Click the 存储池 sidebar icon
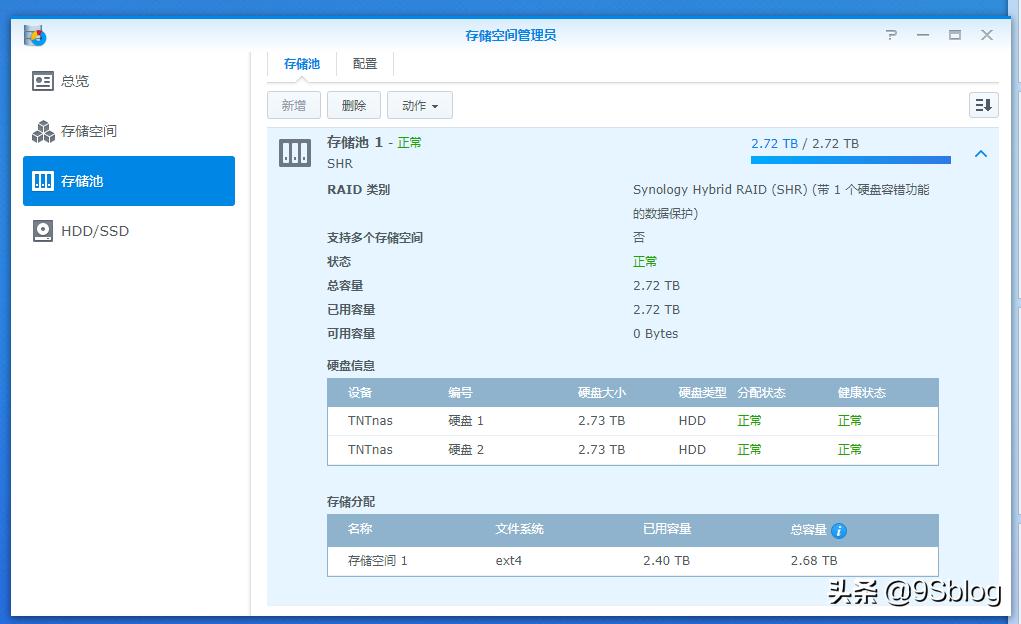 pyautogui.click(x=43, y=181)
